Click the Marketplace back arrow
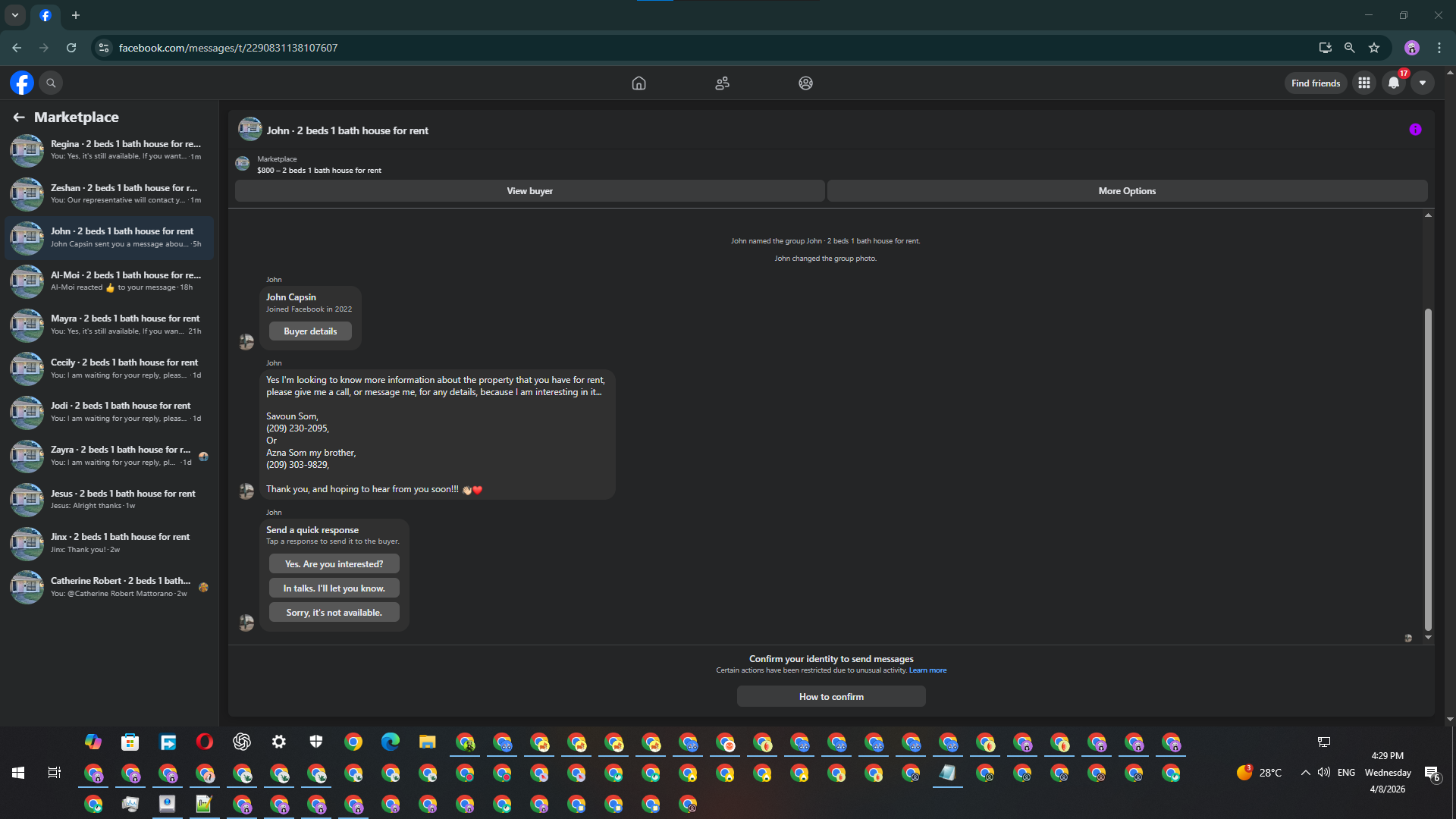This screenshot has width=1456, height=819. coord(19,117)
